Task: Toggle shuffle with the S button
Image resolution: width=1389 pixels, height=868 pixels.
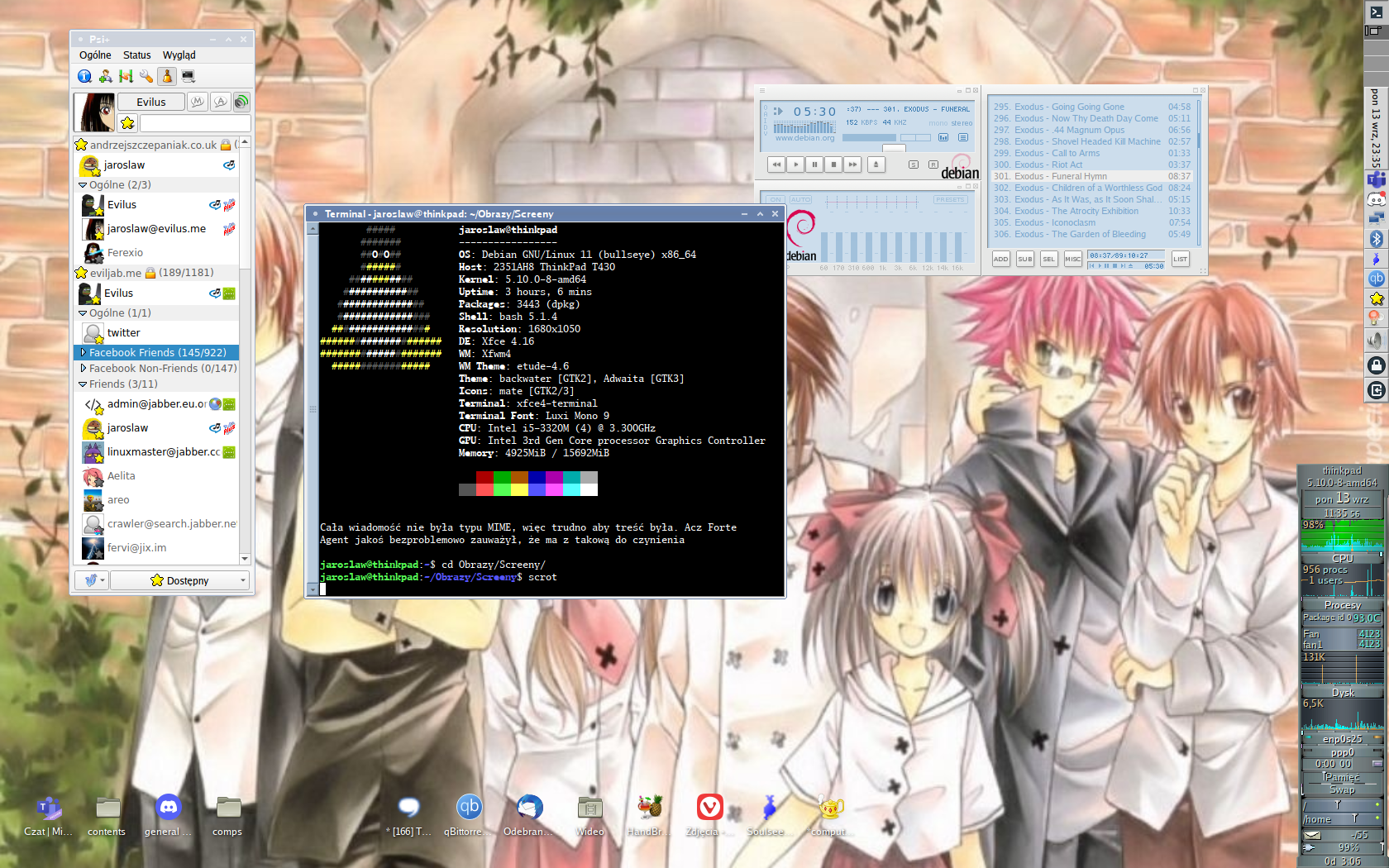Action: 914,165
